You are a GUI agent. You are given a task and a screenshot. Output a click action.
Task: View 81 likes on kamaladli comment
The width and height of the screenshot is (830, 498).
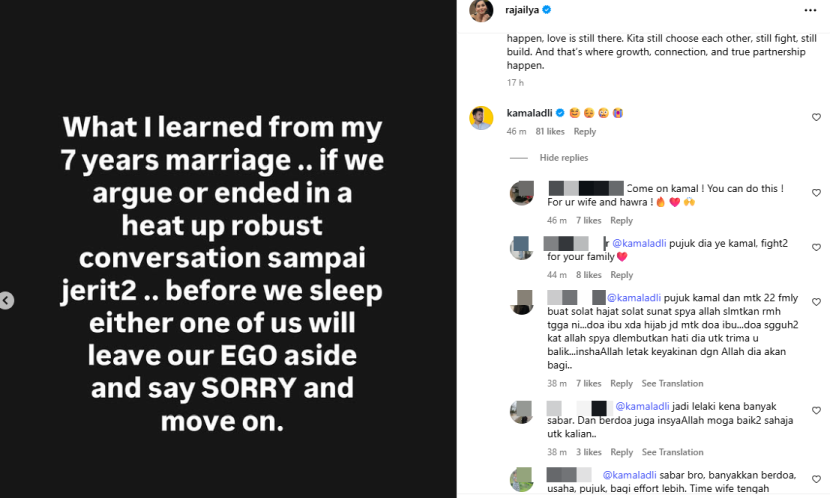[550, 132]
